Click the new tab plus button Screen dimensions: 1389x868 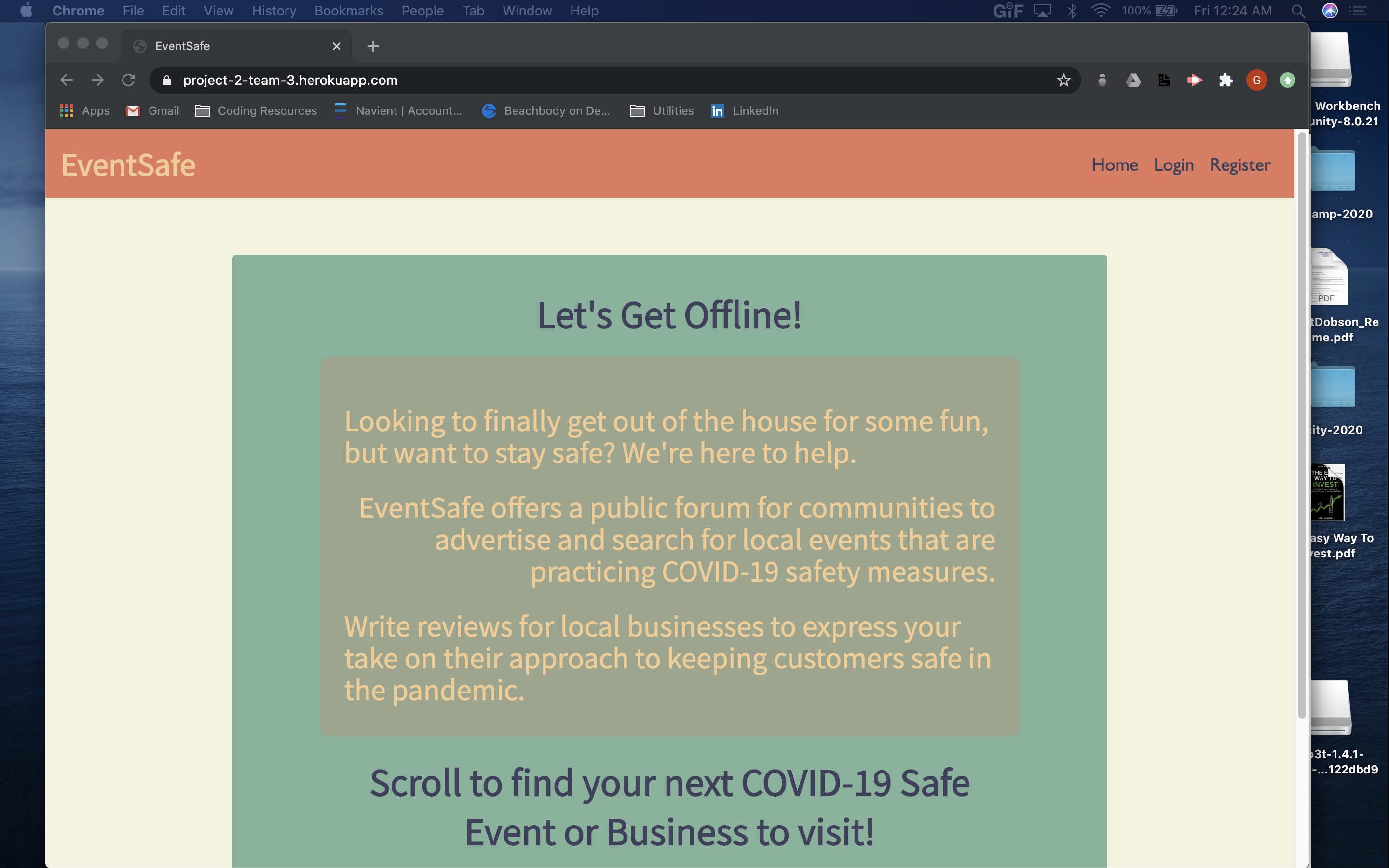coord(373,45)
